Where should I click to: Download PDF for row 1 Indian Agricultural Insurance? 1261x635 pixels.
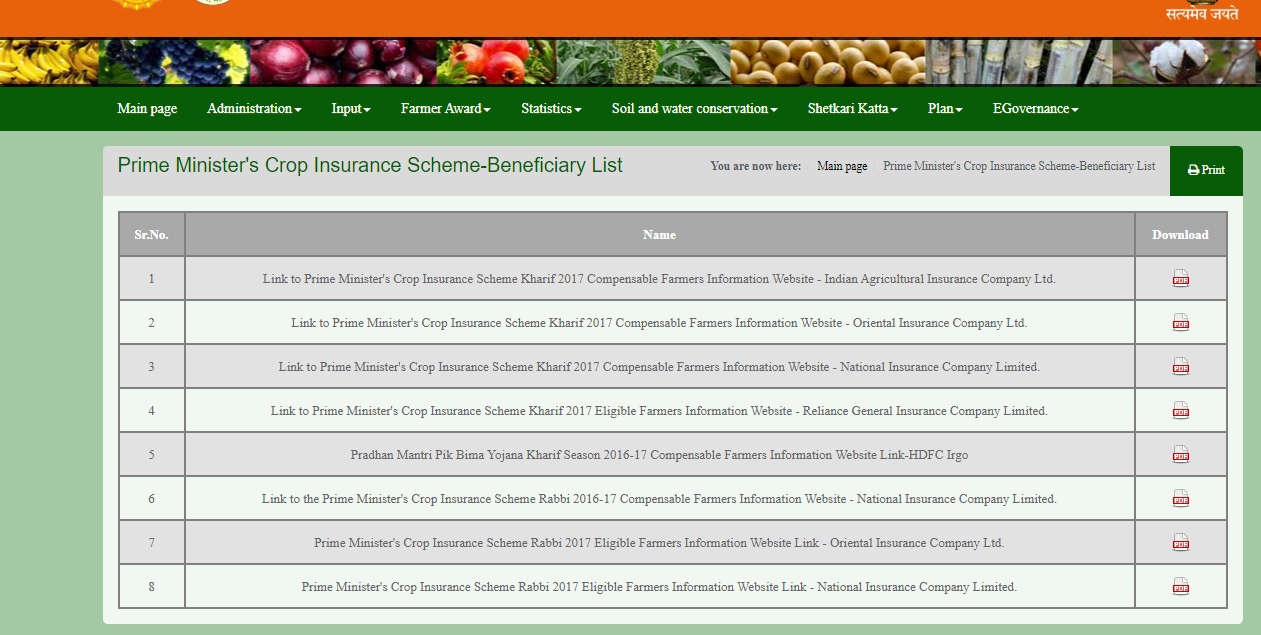pos(1180,279)
